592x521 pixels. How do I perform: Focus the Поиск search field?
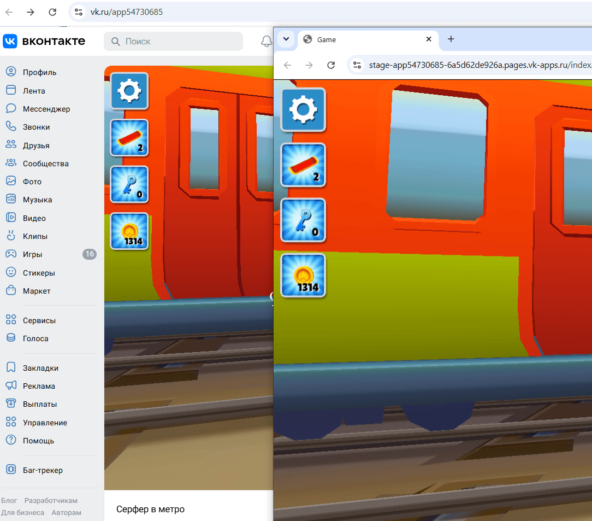pos(173,41)
